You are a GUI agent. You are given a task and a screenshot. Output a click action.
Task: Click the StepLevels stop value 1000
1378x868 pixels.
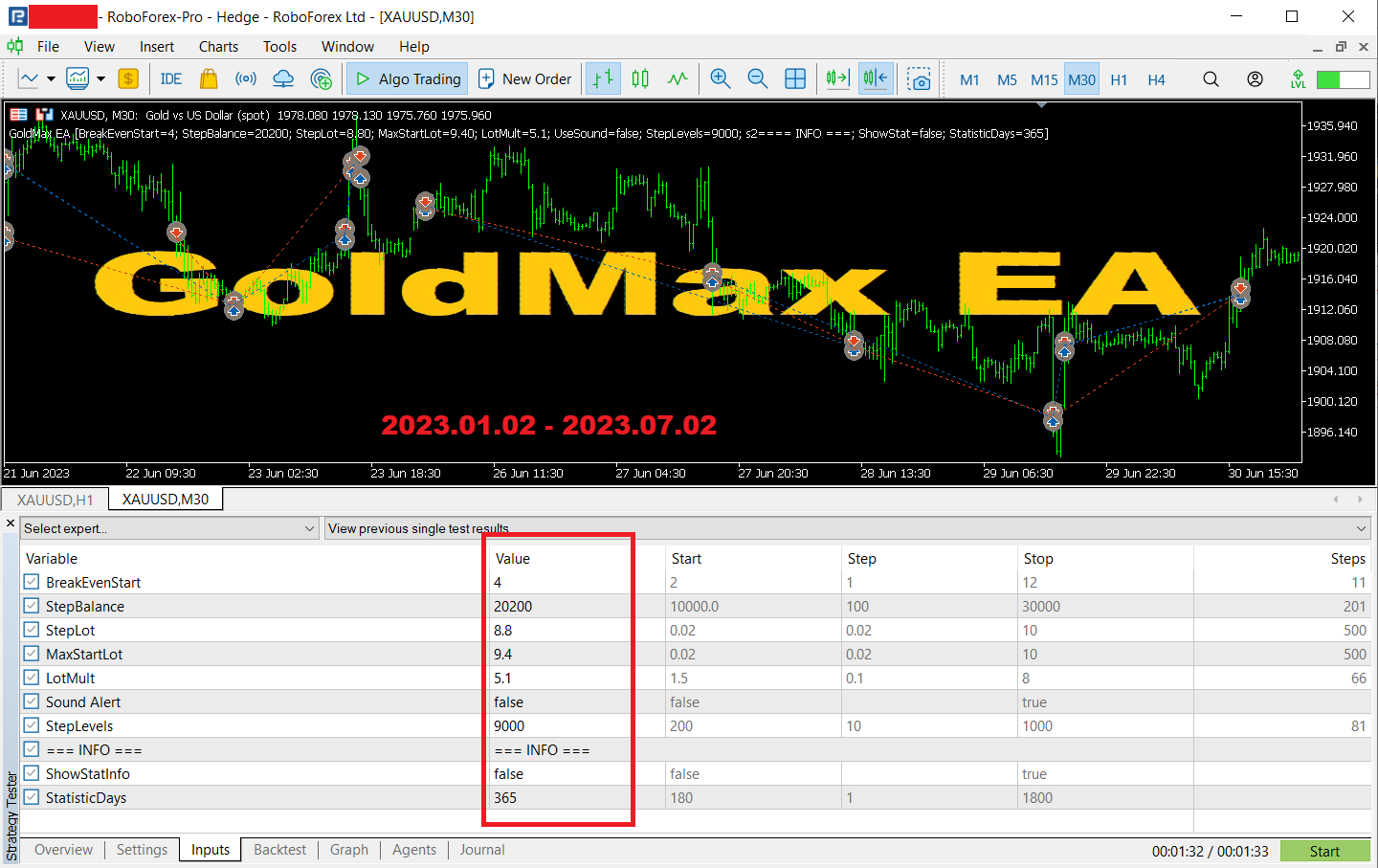coord(1037,725)
